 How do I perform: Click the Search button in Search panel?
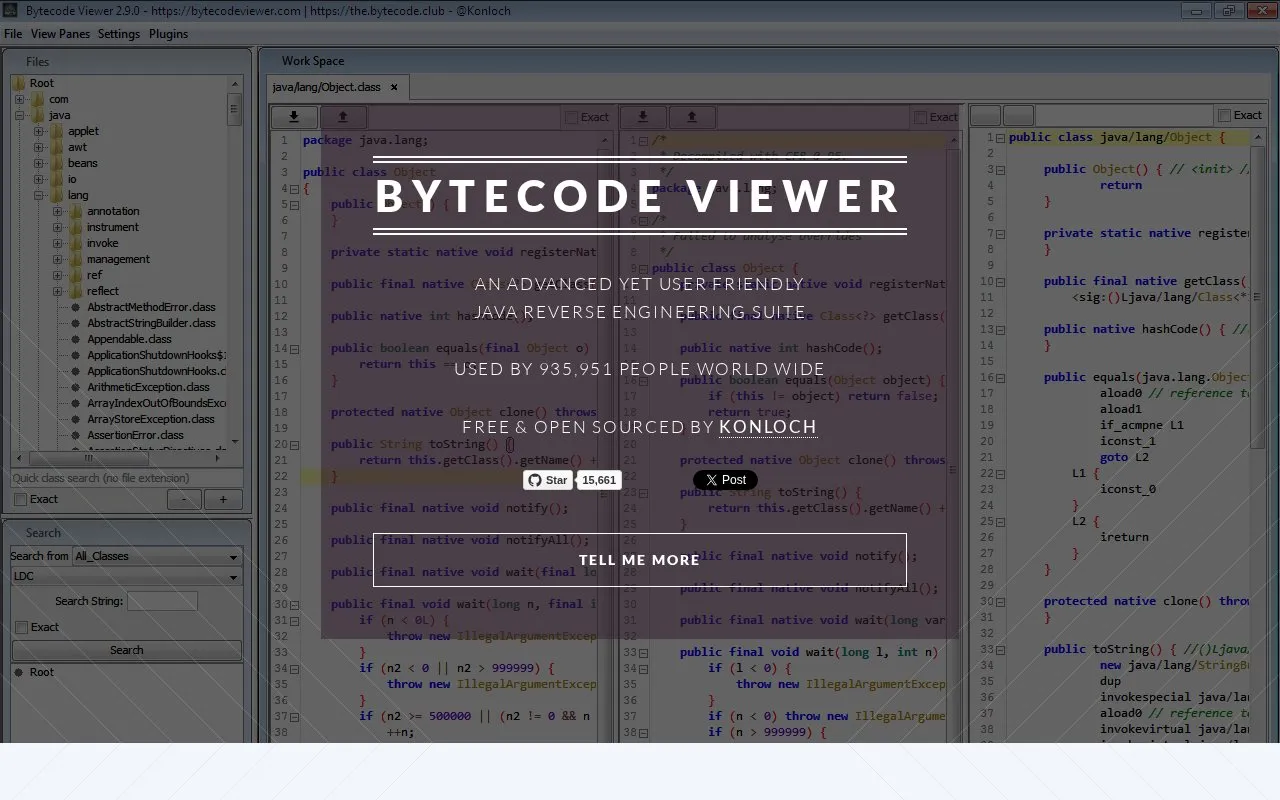click(x=127, y=650)
